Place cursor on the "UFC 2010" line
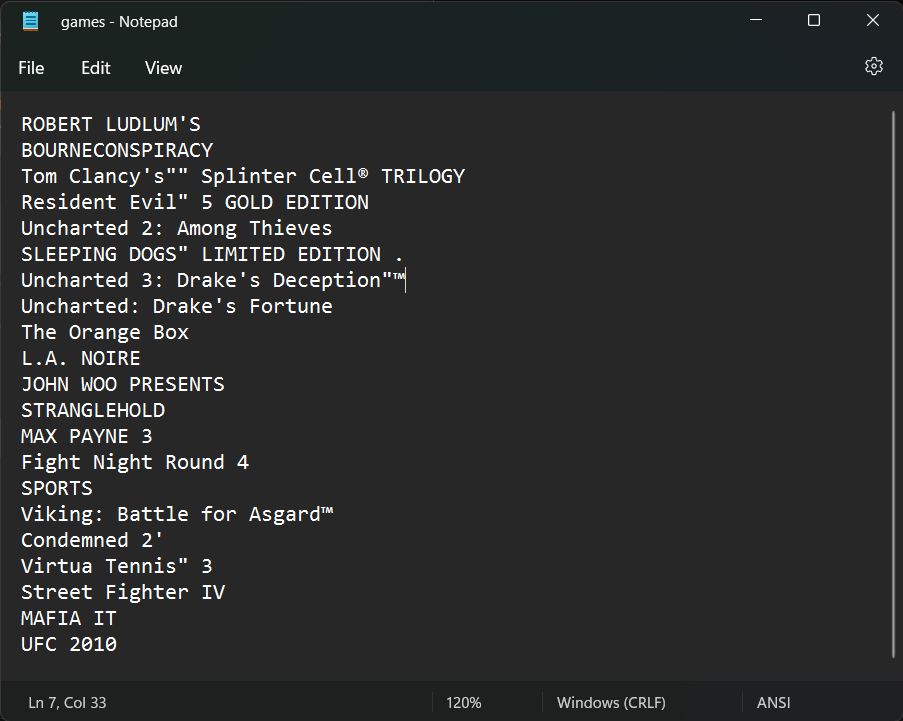 [69, 644]
